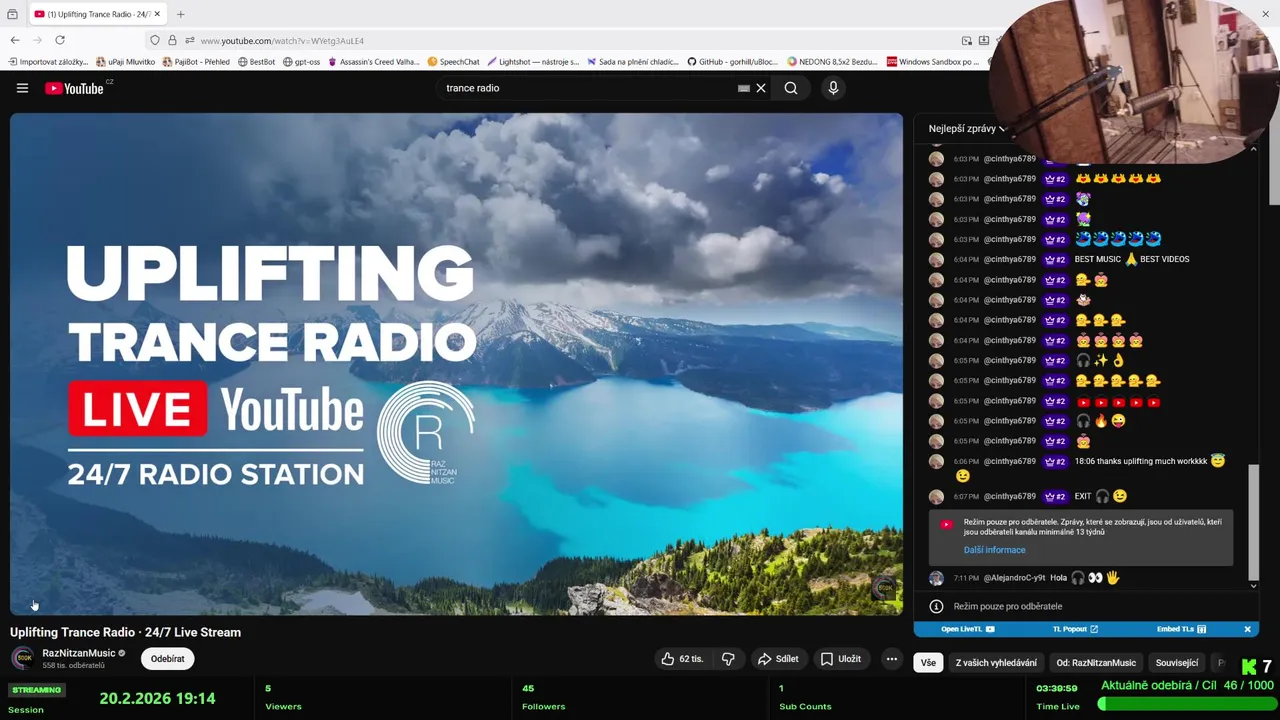1280x720 pixels.
Task: Open the Sada na plnění chladic... bookmark
Action: [633, 62]
